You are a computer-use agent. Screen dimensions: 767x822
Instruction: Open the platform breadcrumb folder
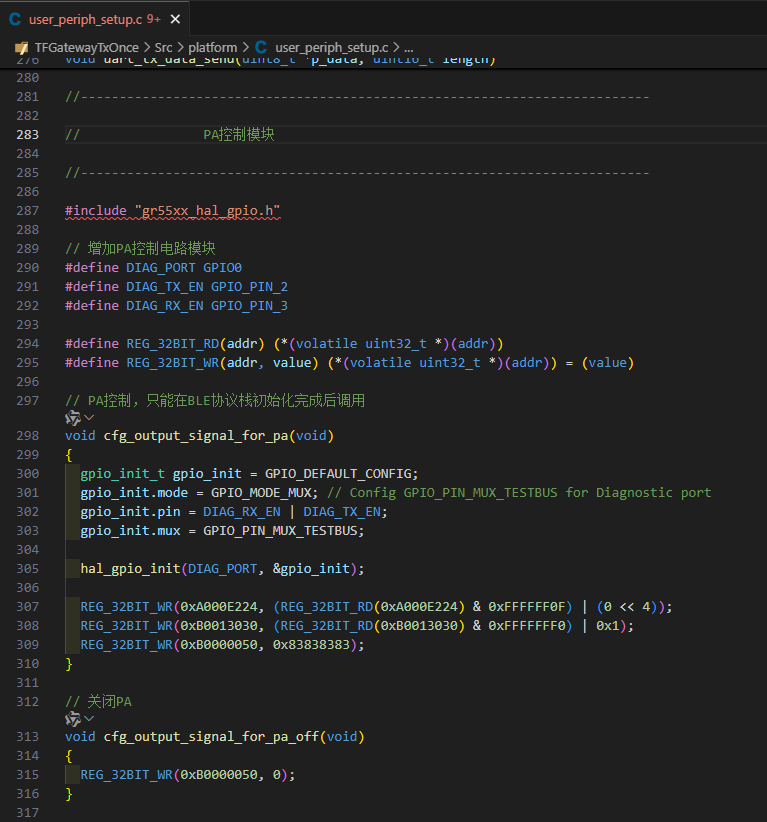[x=214, y=47]
